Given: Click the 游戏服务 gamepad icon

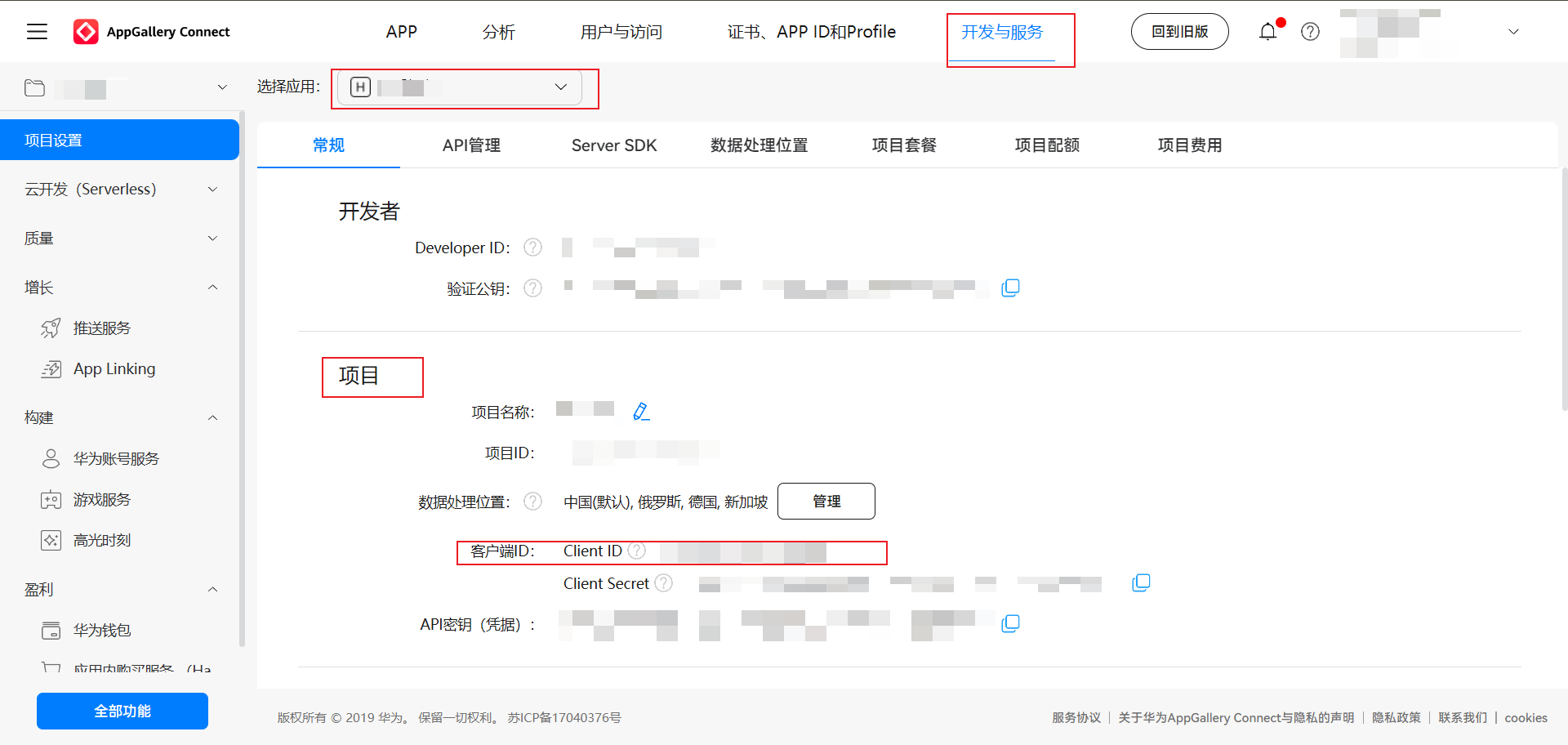Looking at the screenshot, I should click(51, 499).
